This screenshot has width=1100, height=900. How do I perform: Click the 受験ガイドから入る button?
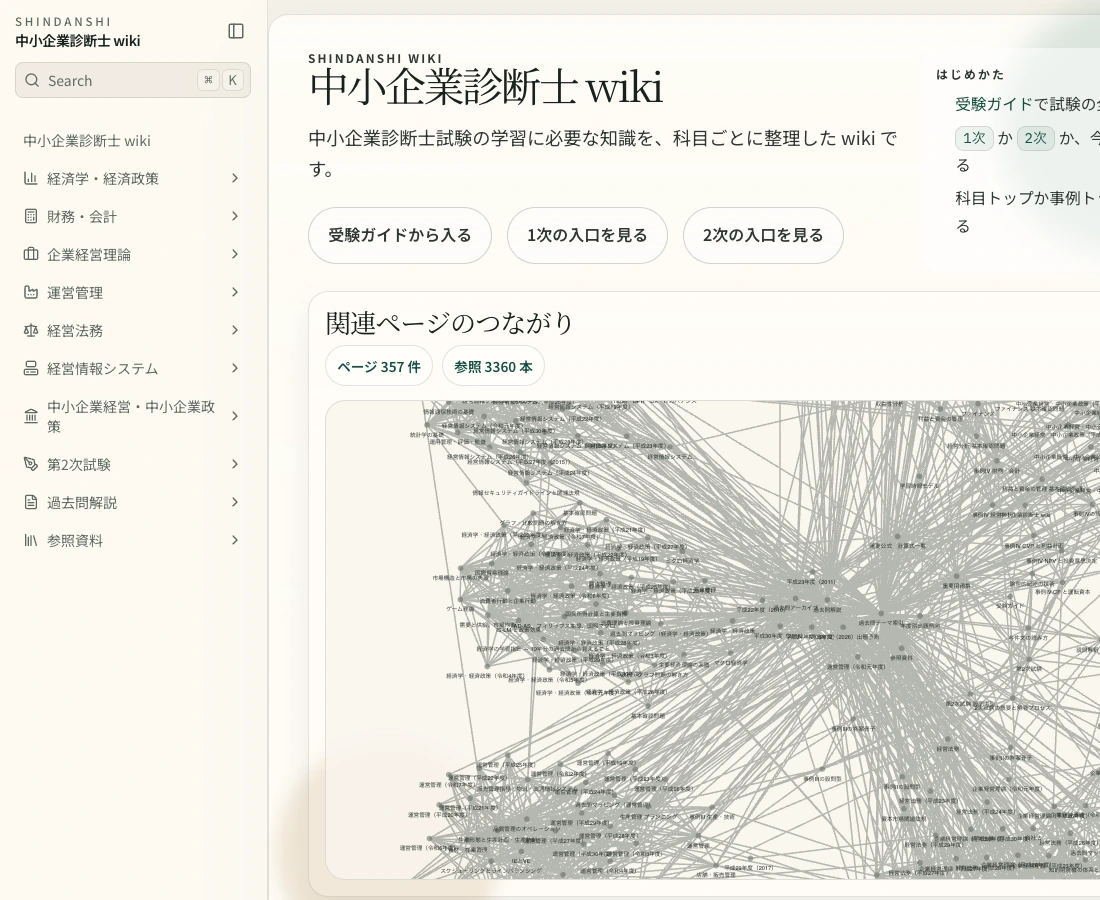click(x=400, y=235)
